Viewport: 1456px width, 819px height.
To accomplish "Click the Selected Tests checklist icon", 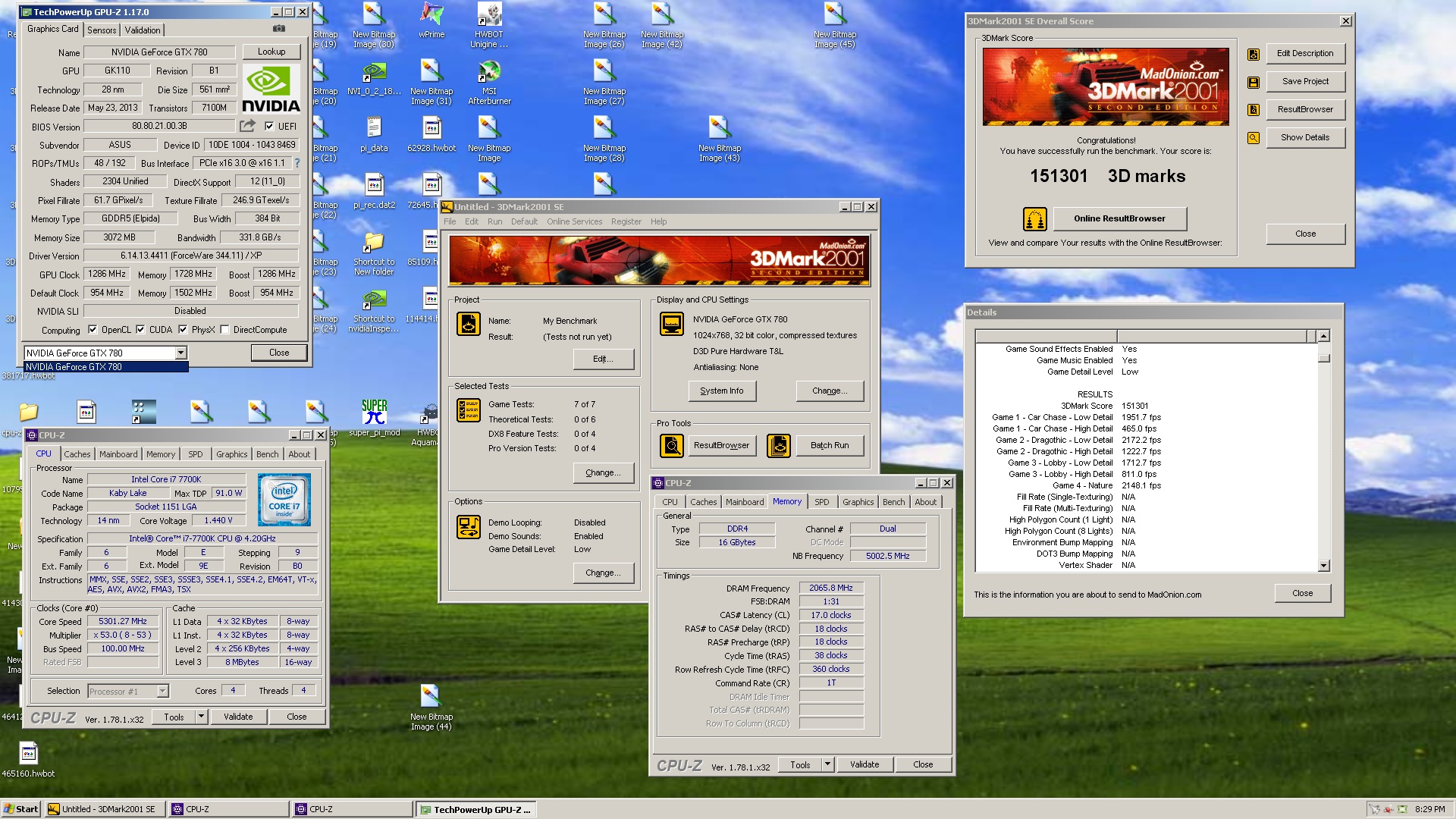I will (469, 410).
